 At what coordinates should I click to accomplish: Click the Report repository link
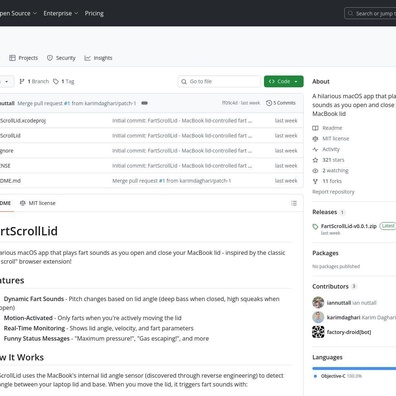(x=333, y=192)
